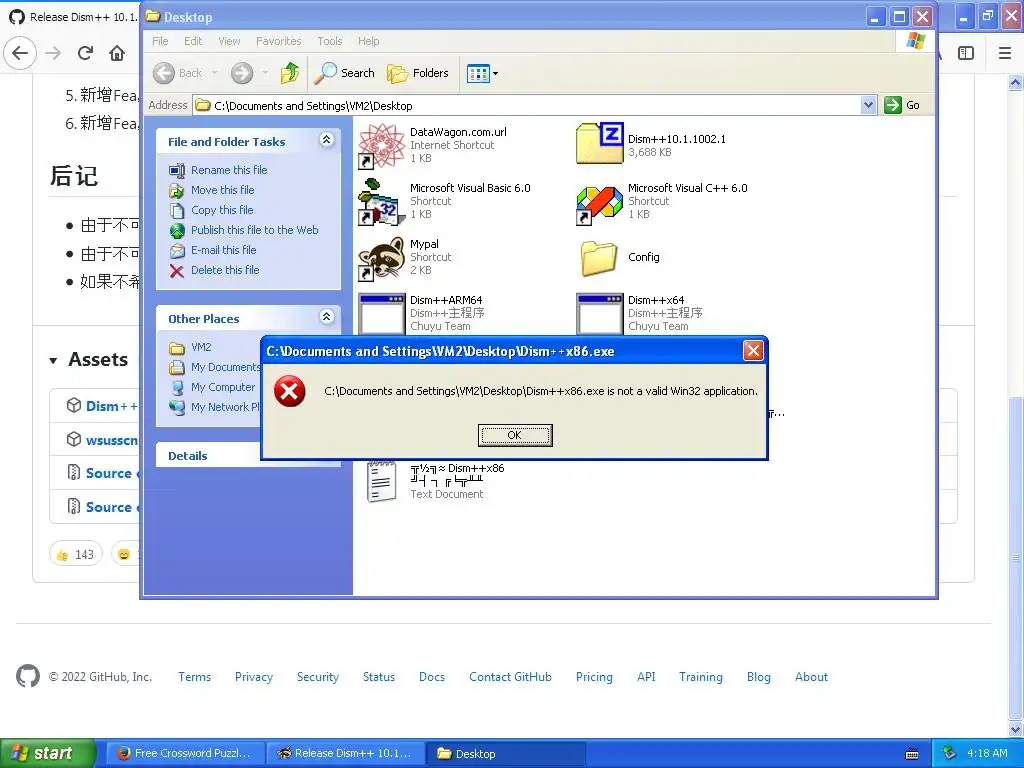Click the thumbs up 143 reaction
Viewport: 1024px width, 768px height.
pyautogui.click(x=76, y=554)
